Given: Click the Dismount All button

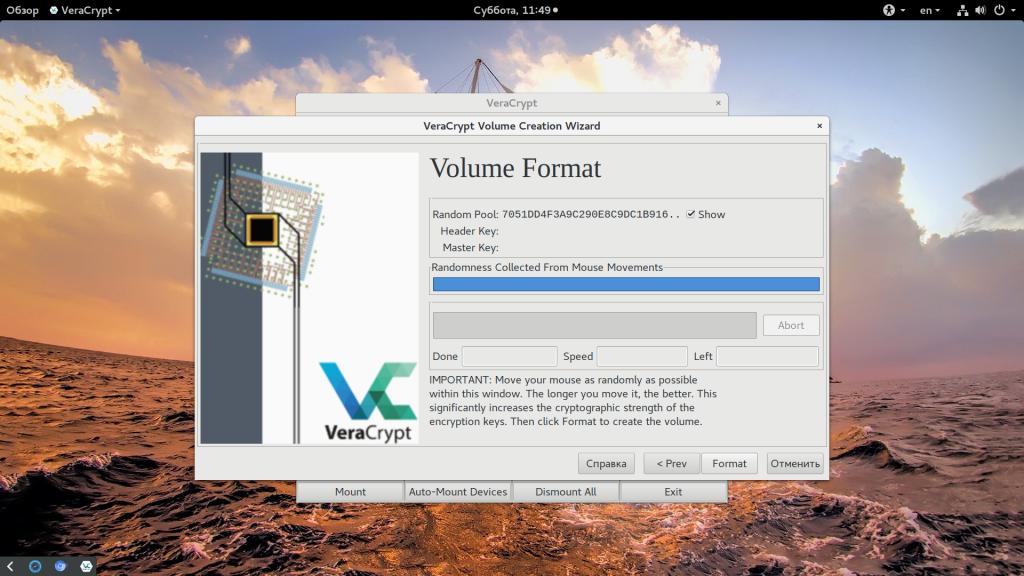Looking at the screenshot, I should click(x=566, y=492).
